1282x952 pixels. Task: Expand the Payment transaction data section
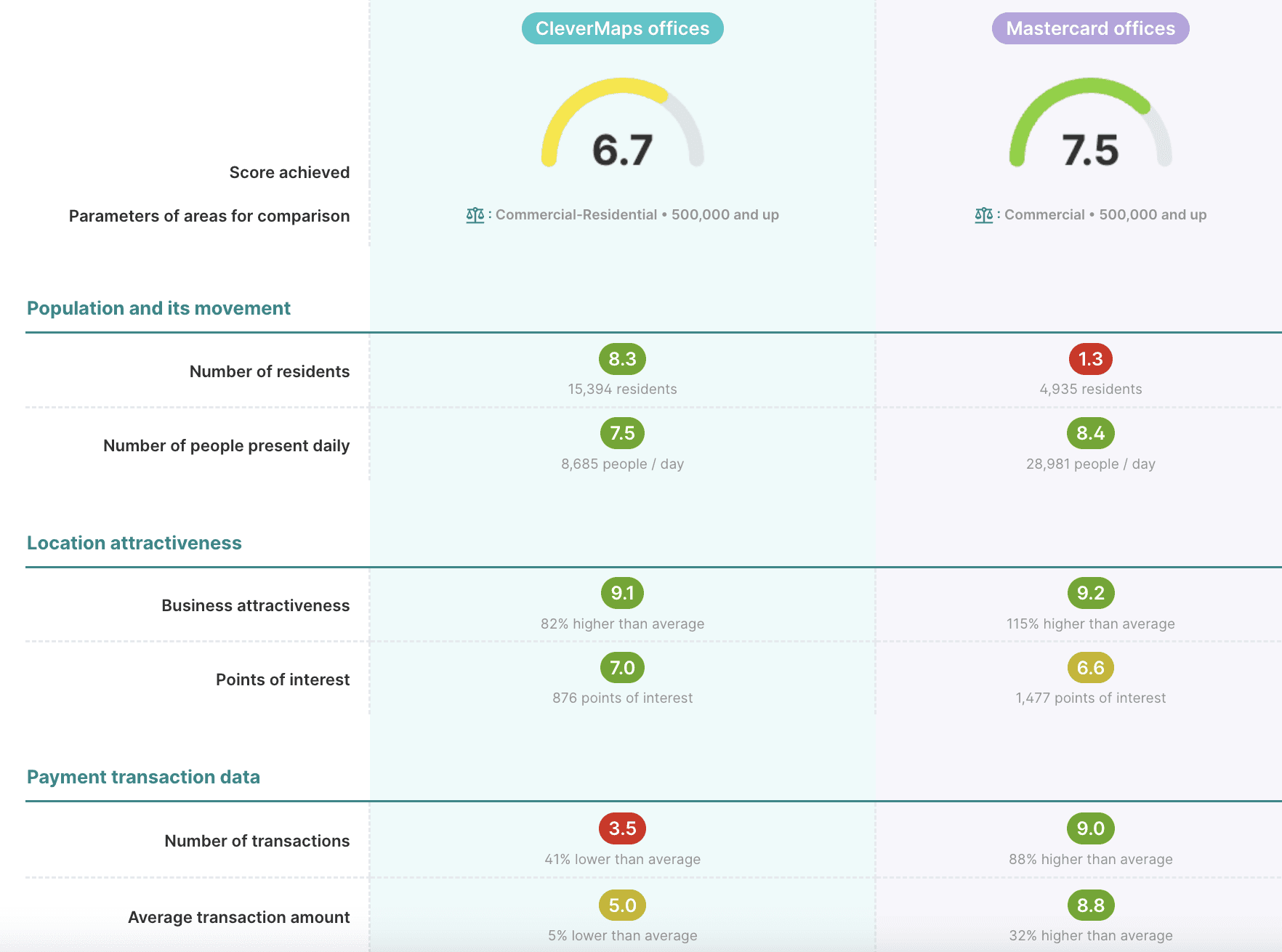[x=143, y=777]
